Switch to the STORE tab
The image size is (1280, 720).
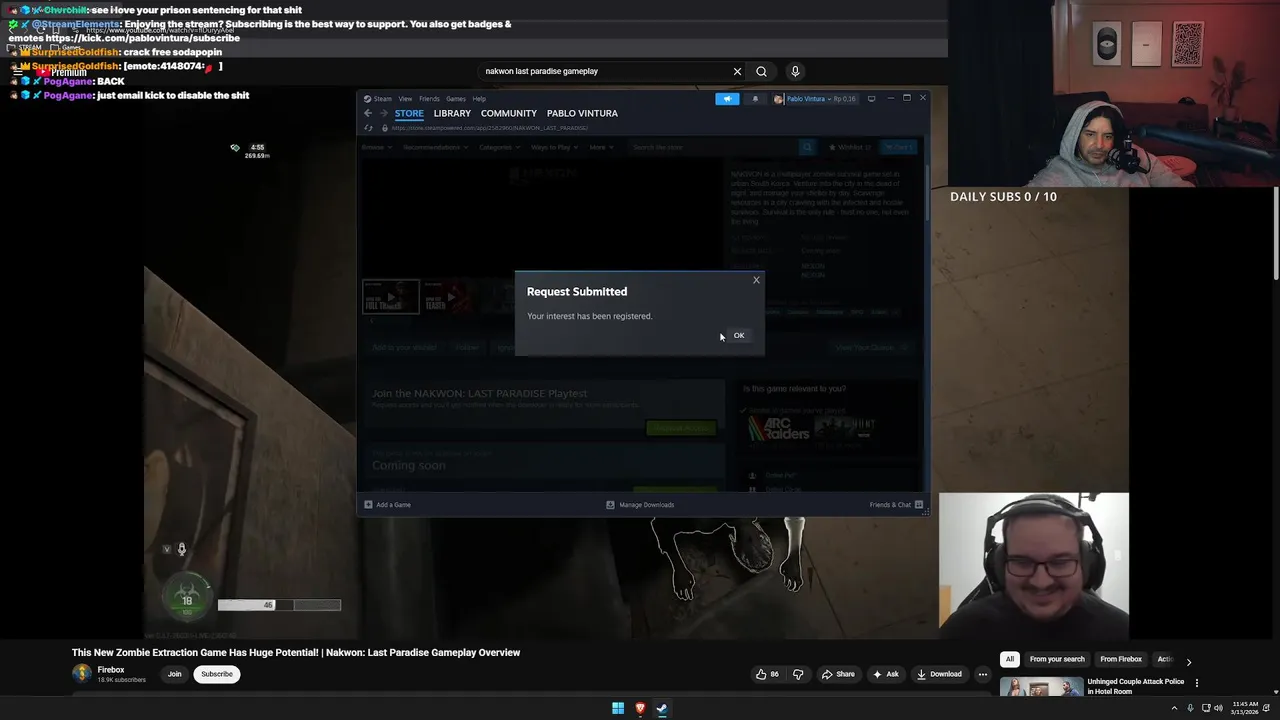coord(409,113)
